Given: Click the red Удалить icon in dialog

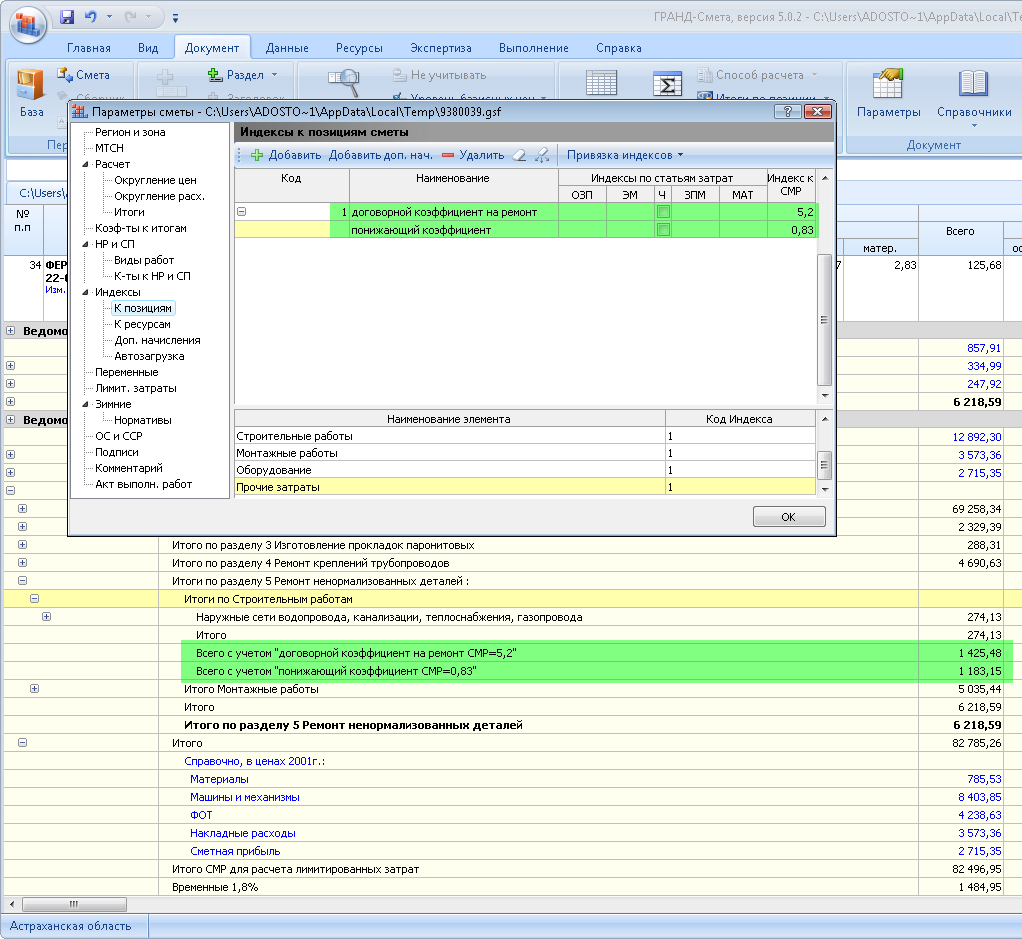Looking at the screenshot, I should pyautogui.click(x=448, y=155).
